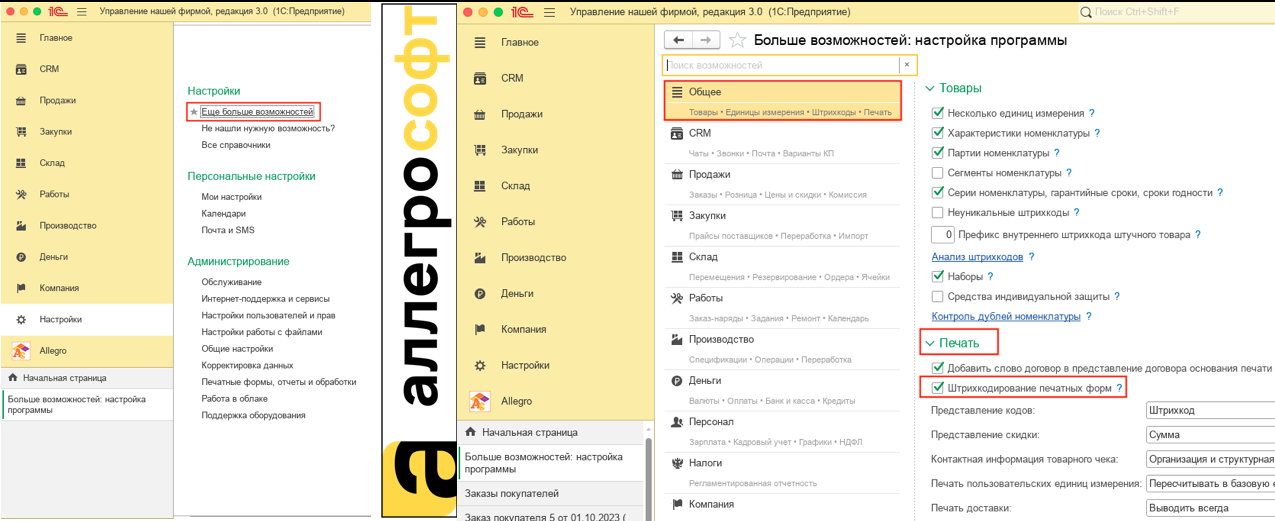Open Контроль дублей номенклатуры link
The image size is (1275, 521).
(x=1006, y=317)
